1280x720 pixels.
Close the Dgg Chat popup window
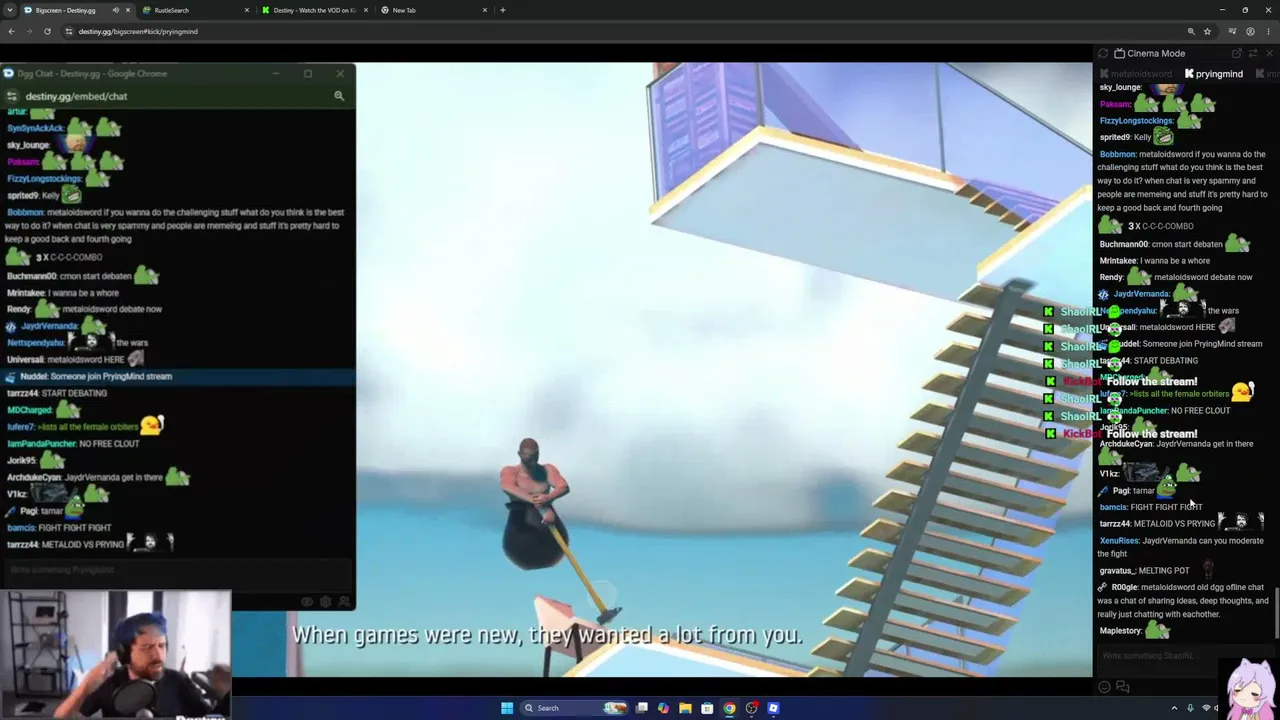tap(340, 73)
